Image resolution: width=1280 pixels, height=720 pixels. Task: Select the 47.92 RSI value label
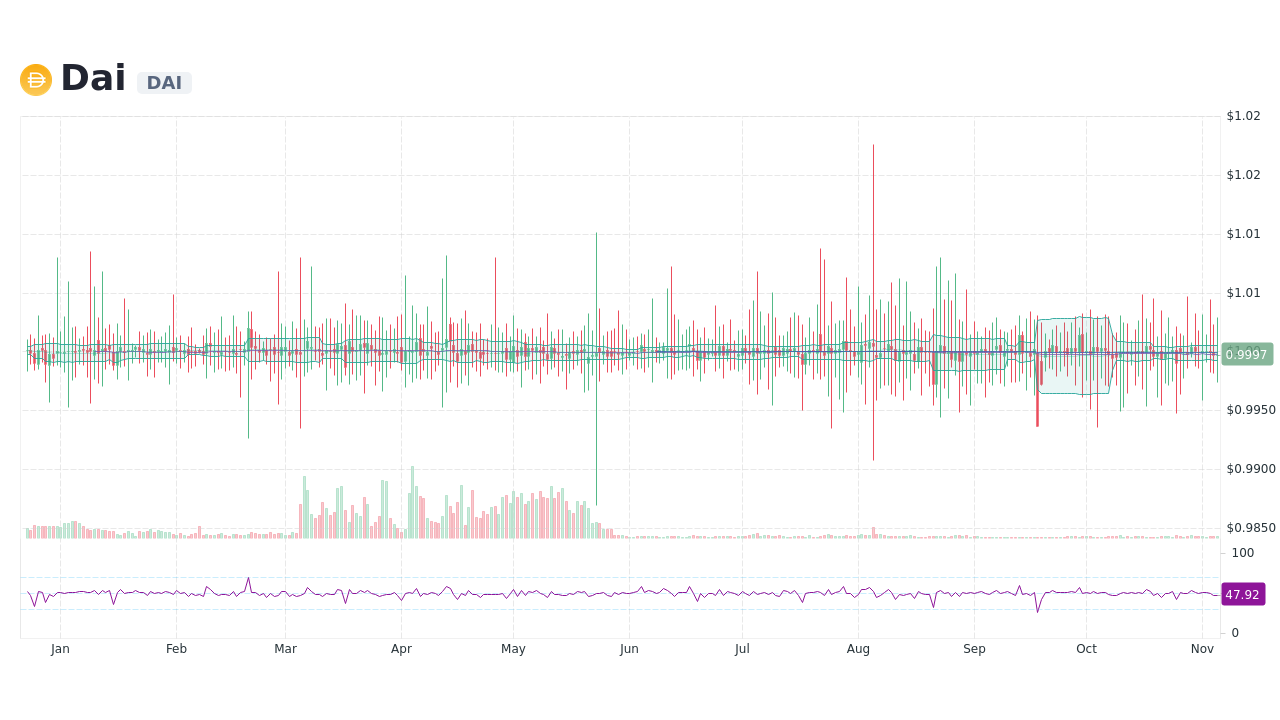(x=1243, y=594)
